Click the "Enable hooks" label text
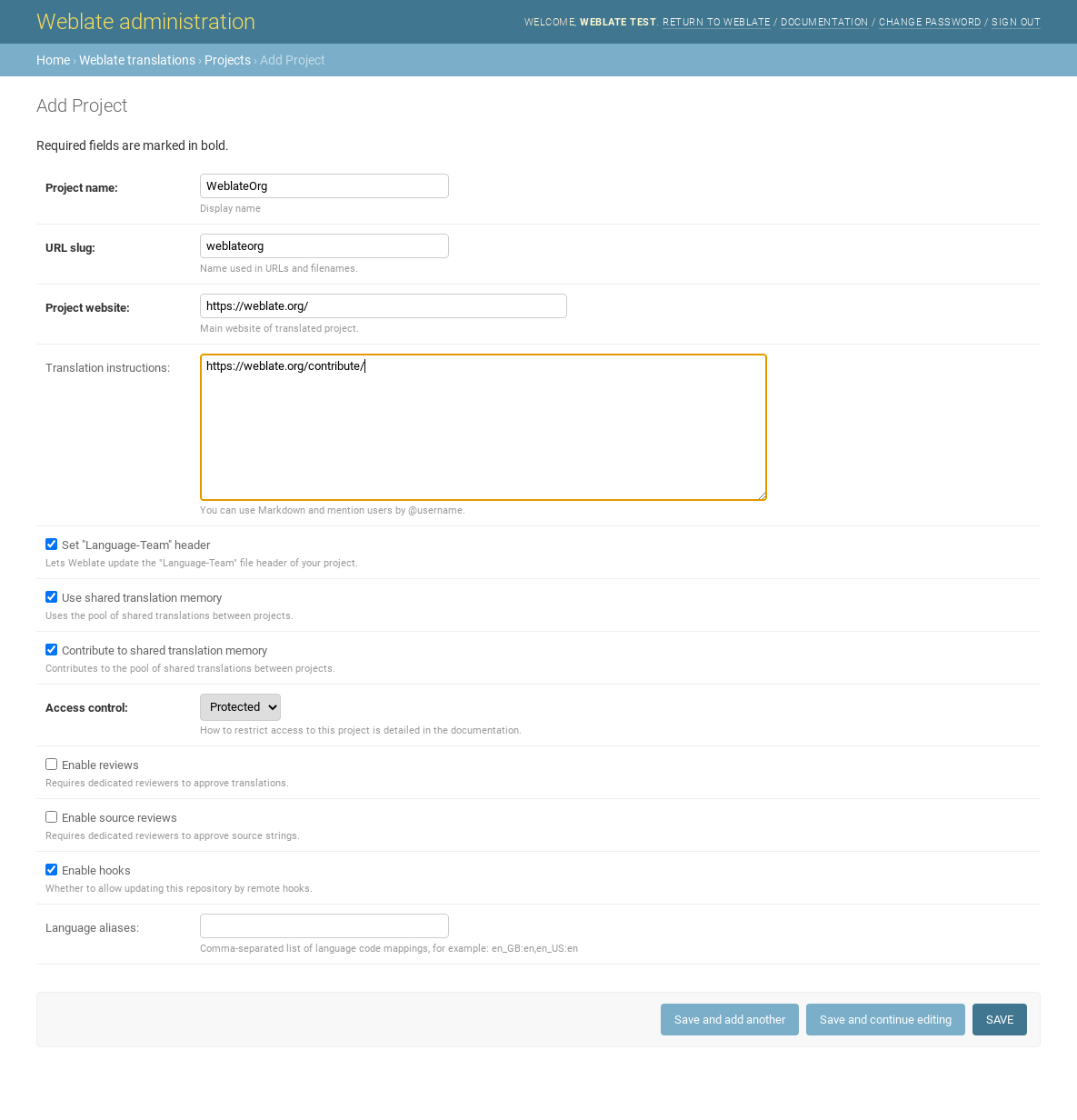1077x1120 pixels. [x=96, y=871]
